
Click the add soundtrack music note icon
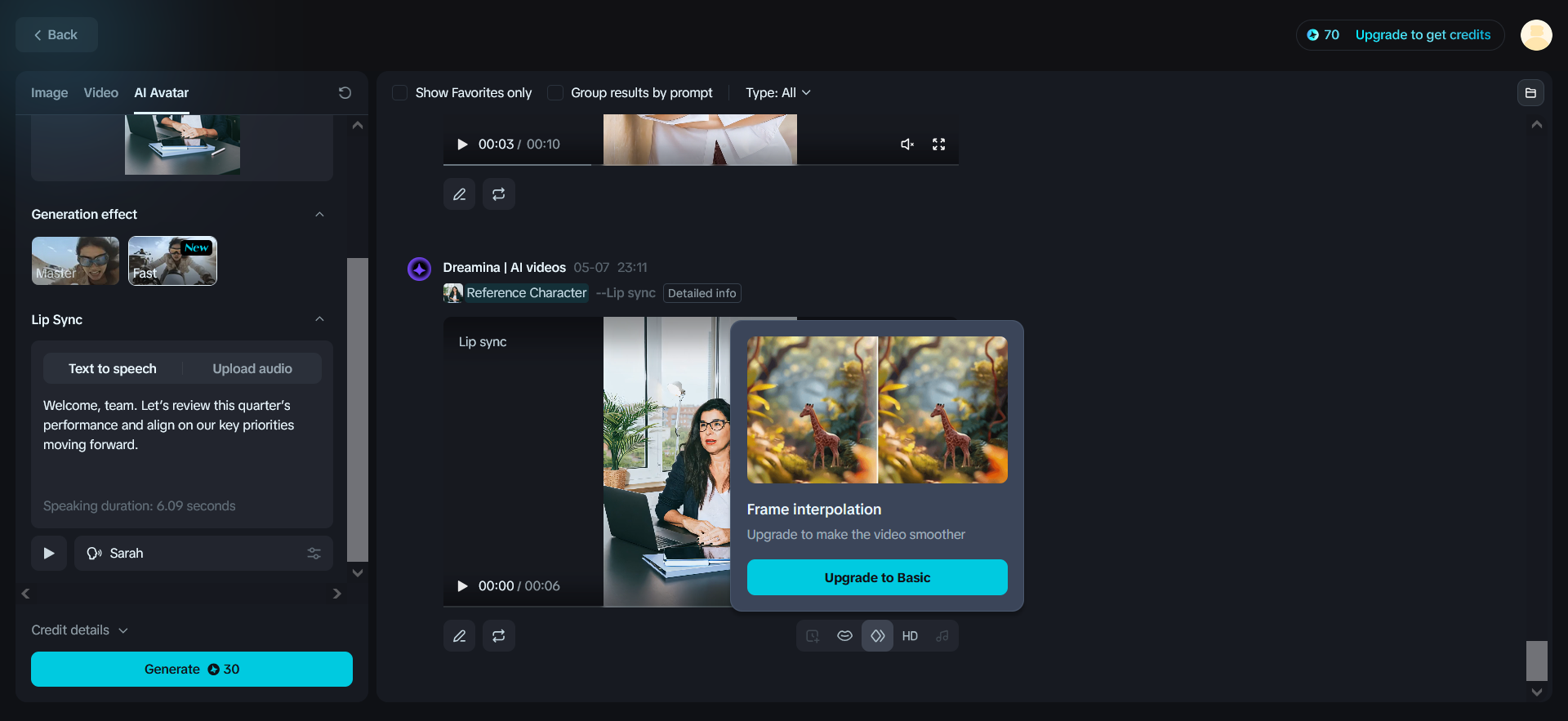tap(942, 636)
